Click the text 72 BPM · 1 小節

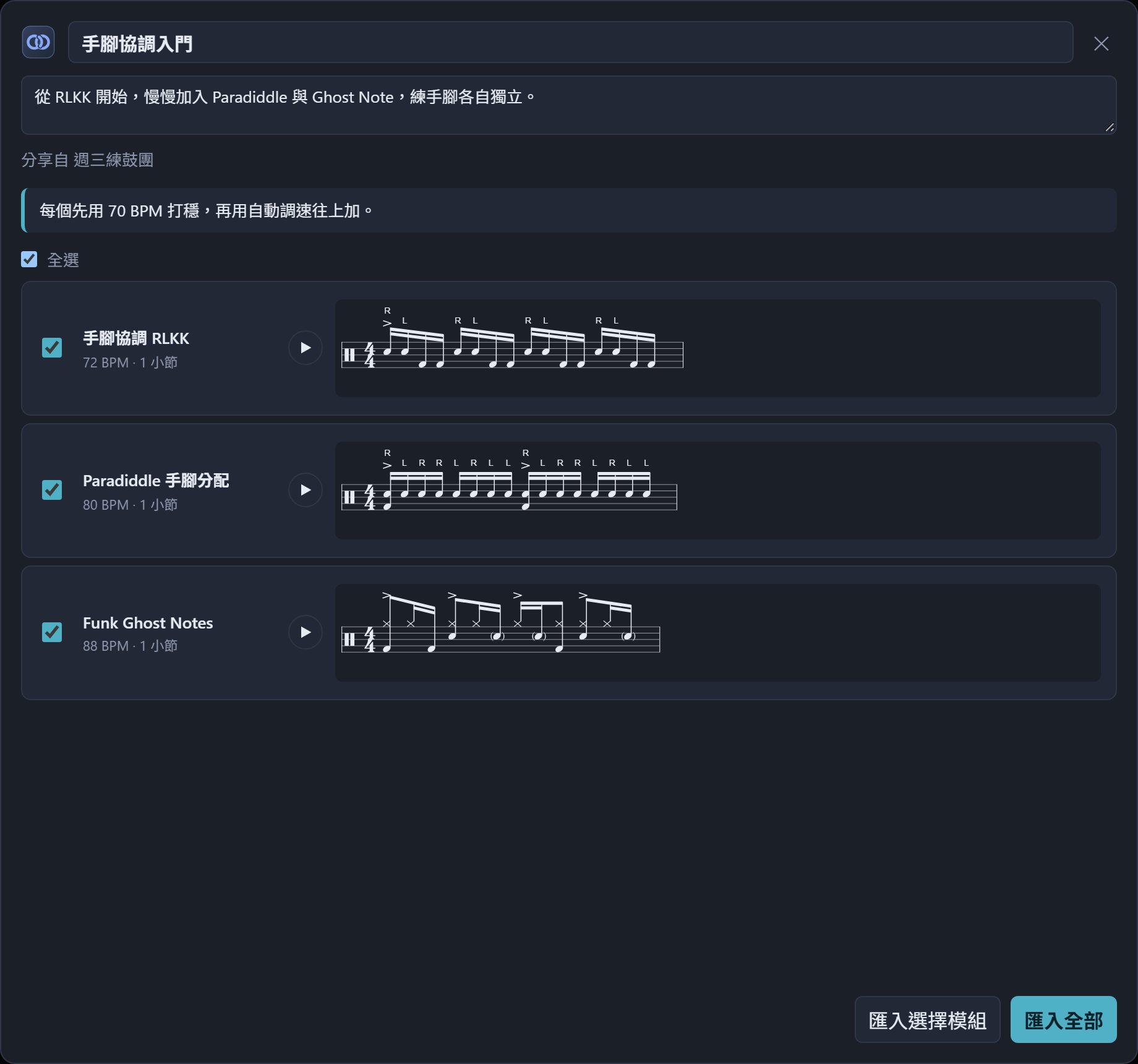point(130,363)
